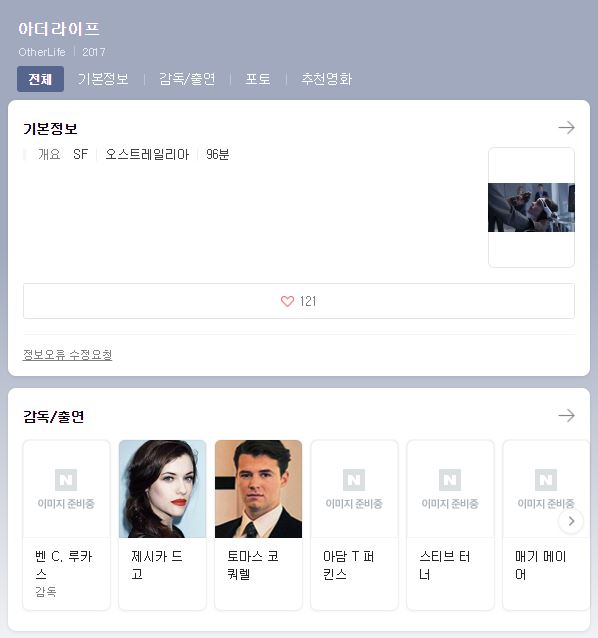Click the 아더라이프 movie title
Image resolution: width=598 pixels, height=638 pixels.
[x=59, y=29]
